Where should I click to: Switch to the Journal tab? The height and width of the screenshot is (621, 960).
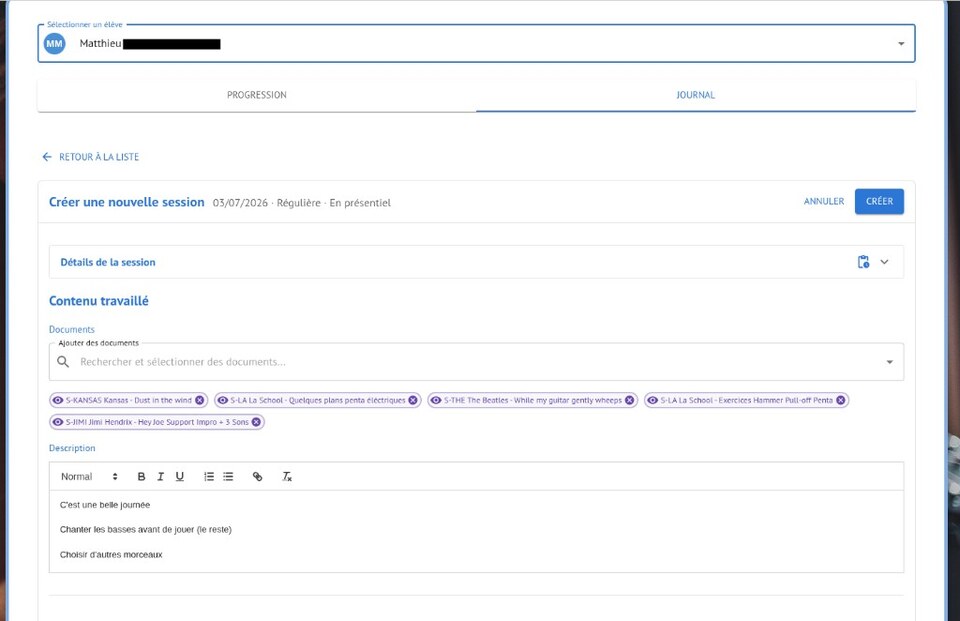pyautogui.click(x=696, y=95)
